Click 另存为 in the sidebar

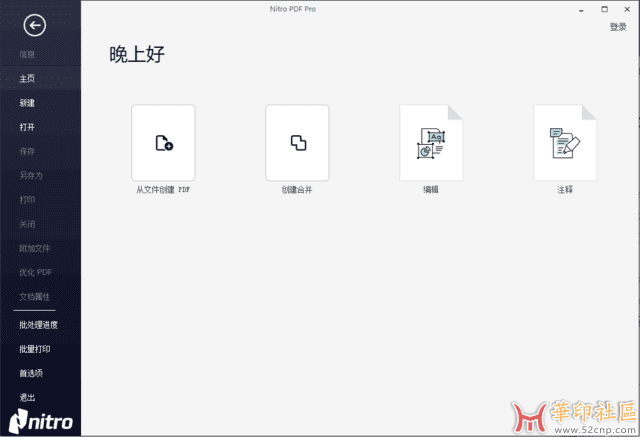click(31, 176)
